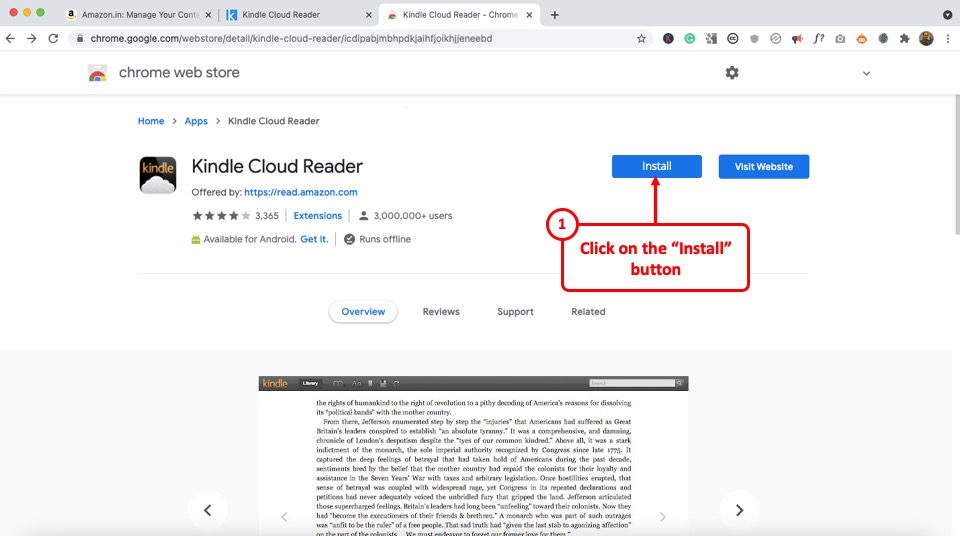Go to Apps in the breadcrumb
The height and width of the screenshot is (536, 960).
click(196, 121)
